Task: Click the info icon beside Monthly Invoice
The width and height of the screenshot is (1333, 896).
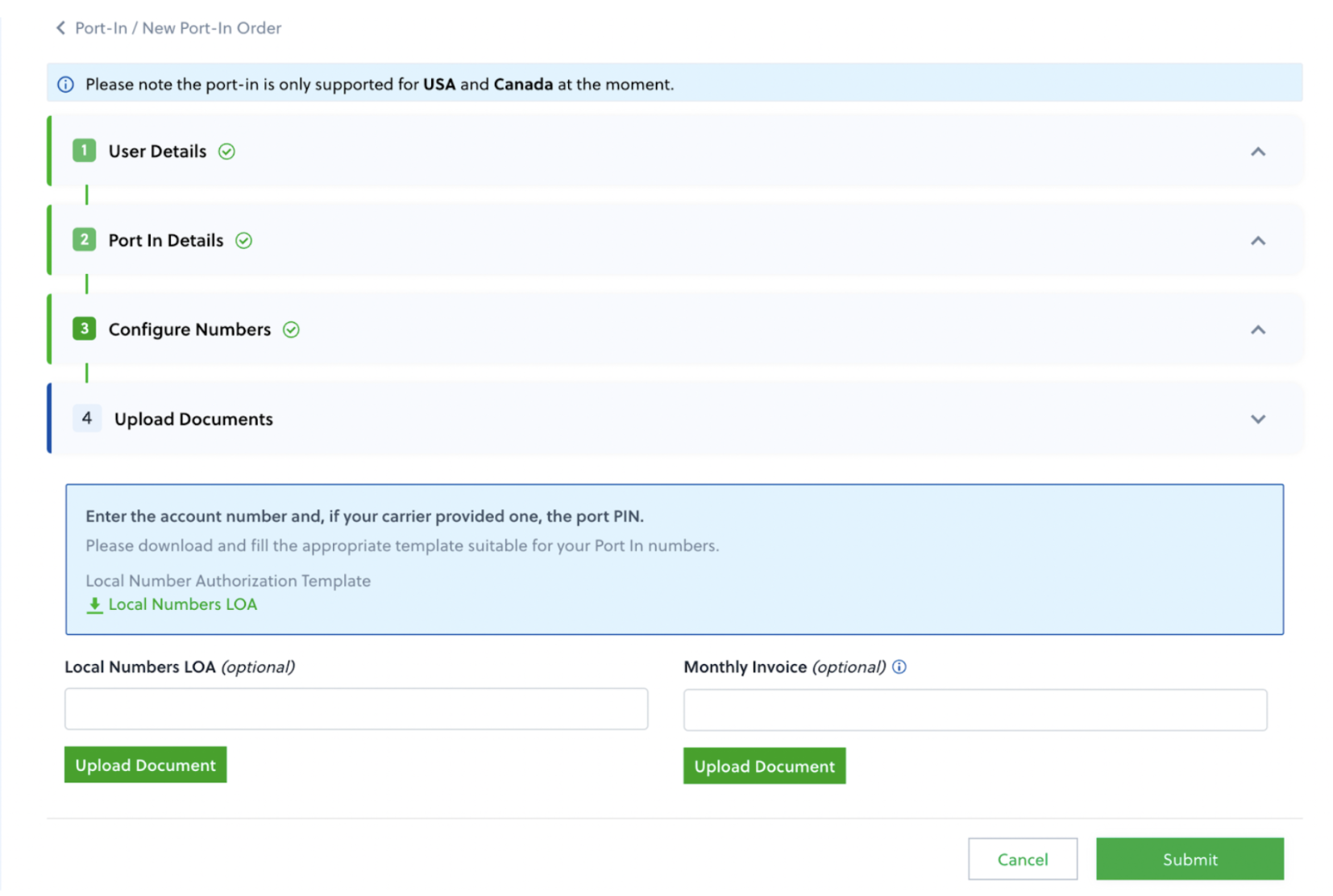Action: (x=899, y=667)
